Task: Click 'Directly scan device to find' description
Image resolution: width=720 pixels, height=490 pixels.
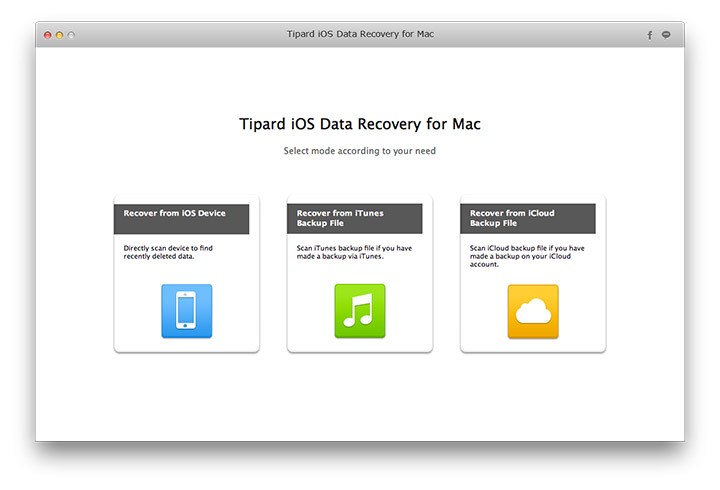Action: [x=168, y=252]
